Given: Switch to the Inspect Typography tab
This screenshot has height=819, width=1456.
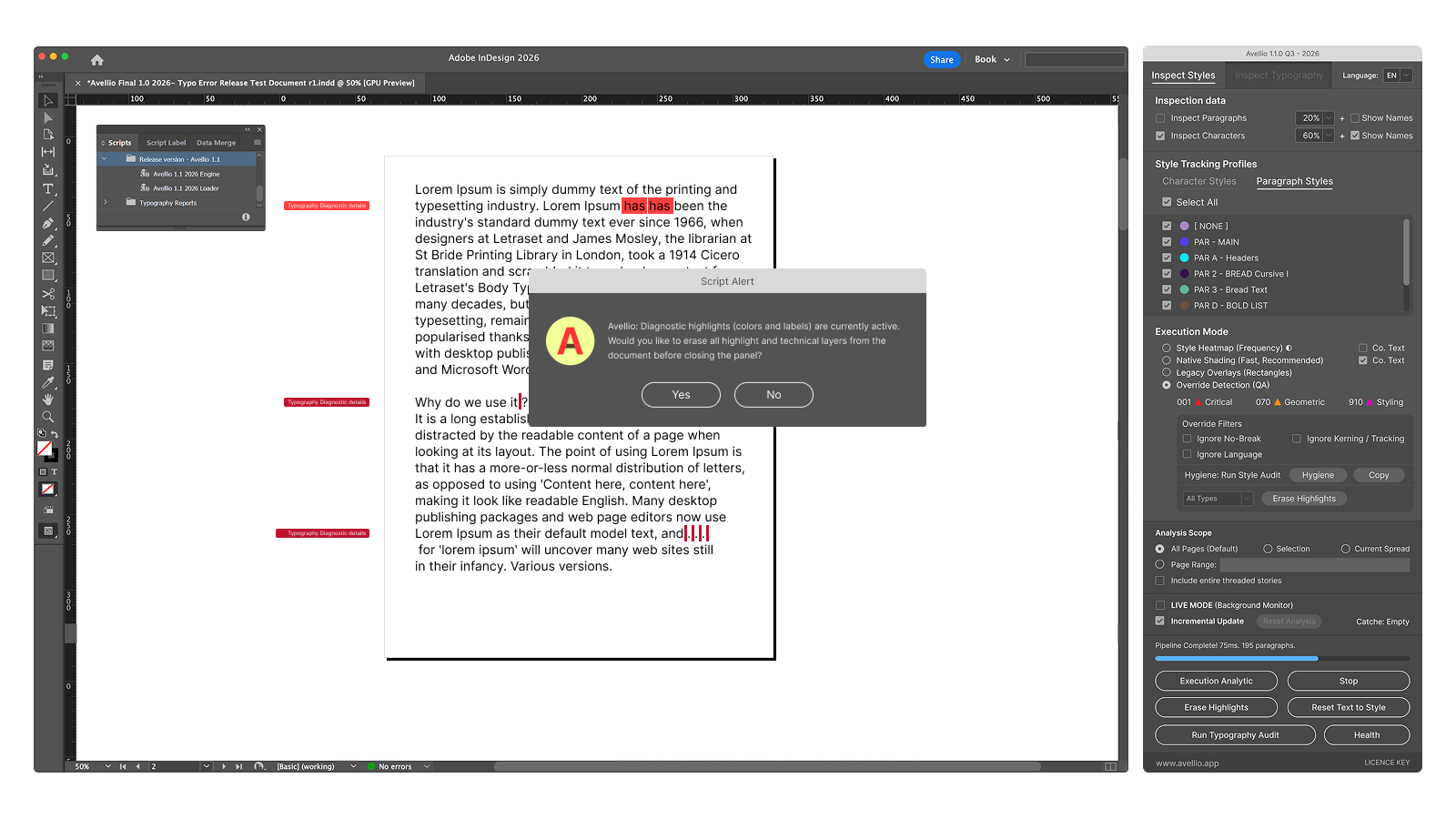Looking at the screenshot, I should pyautogui.click(x=1279, y=76).
